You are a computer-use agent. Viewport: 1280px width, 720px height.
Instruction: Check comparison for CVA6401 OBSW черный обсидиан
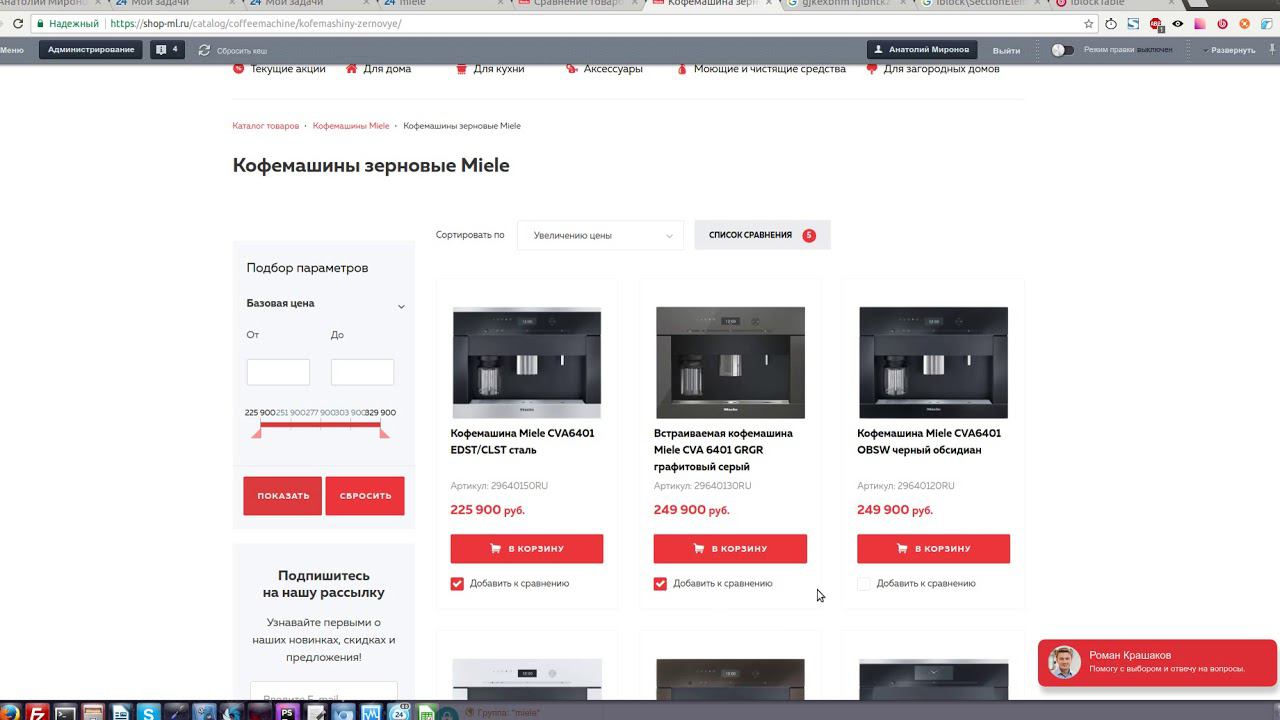tap(864, 584)
